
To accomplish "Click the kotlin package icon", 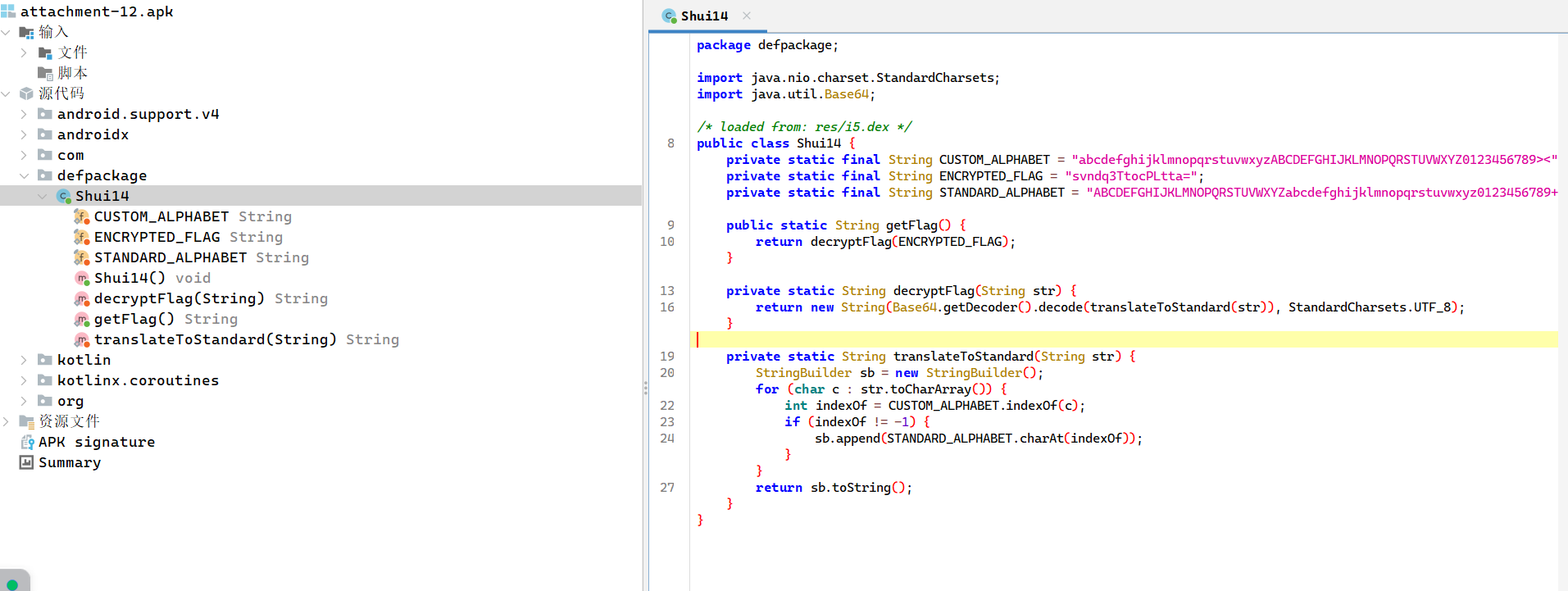I will pos(45,360).
